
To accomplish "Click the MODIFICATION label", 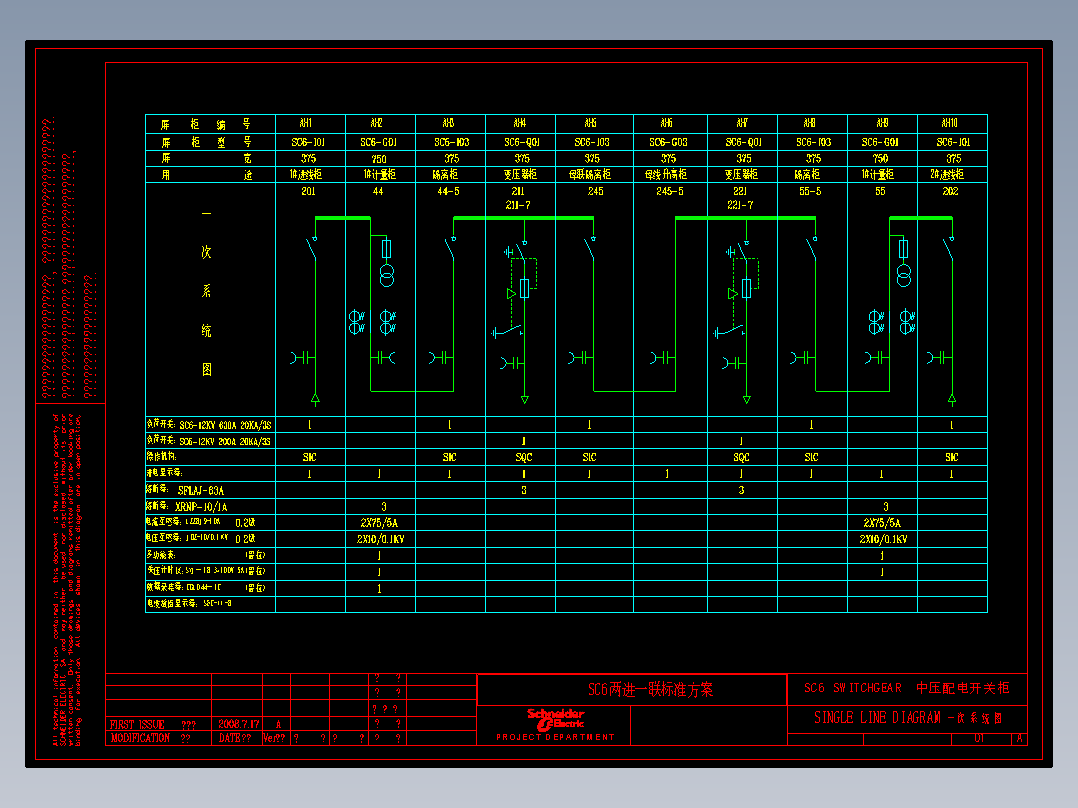I will 140,738.
